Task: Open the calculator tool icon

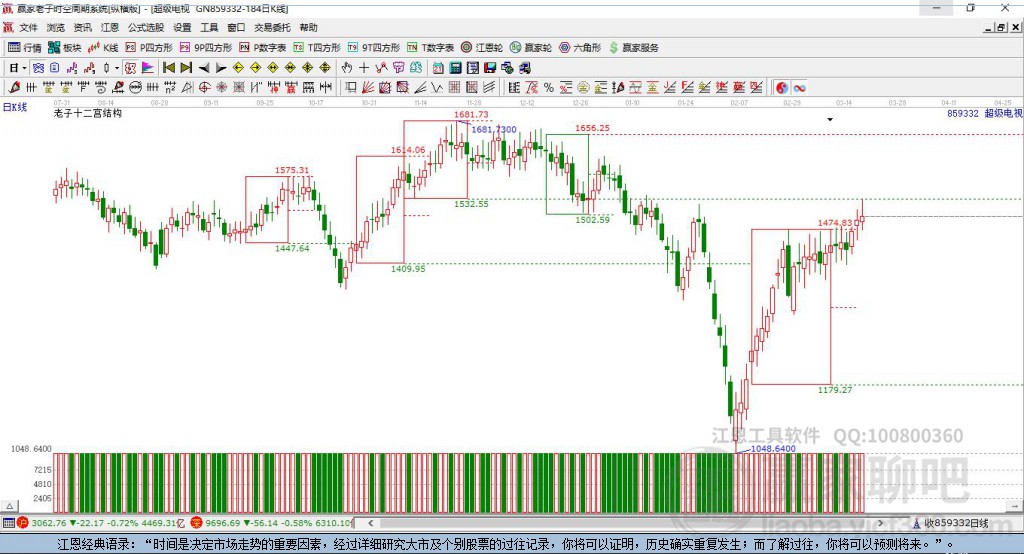Action: (455, 68)
